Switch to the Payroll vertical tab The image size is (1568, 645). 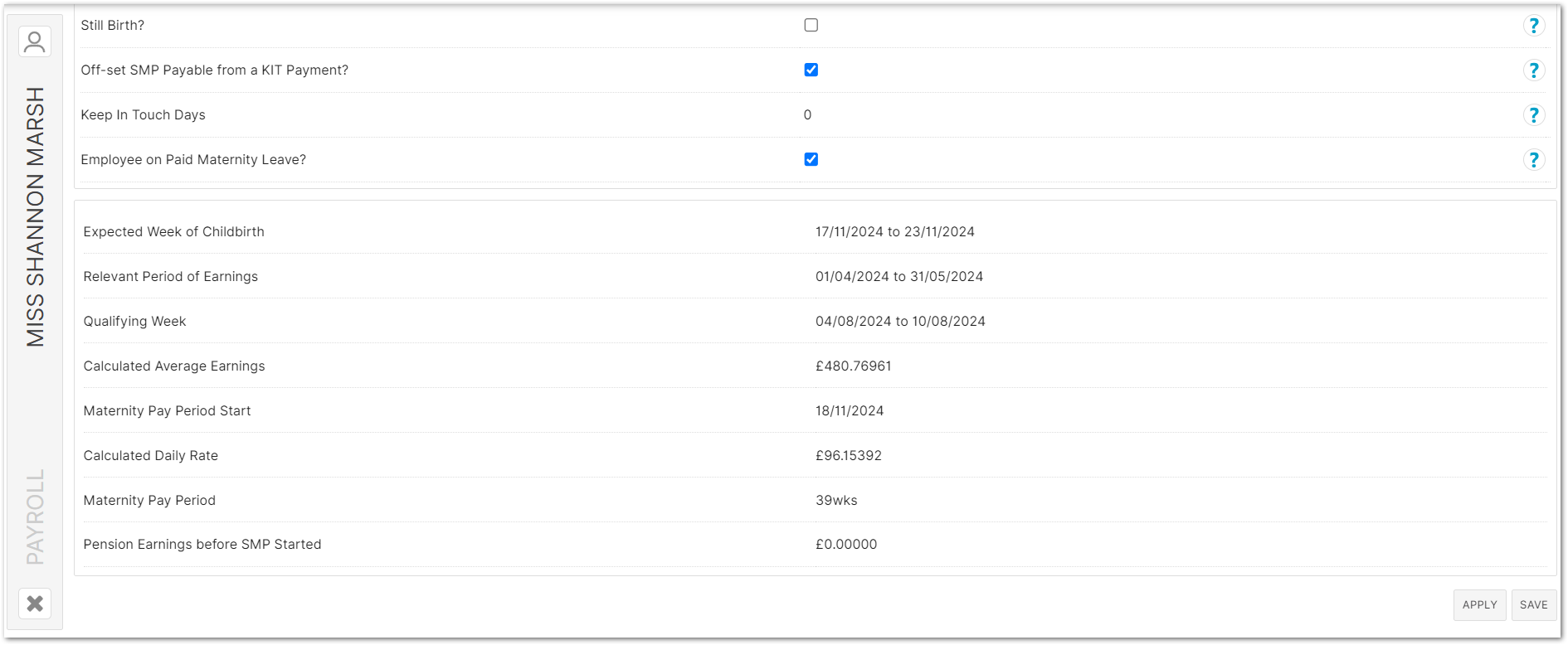click(35, 516)
